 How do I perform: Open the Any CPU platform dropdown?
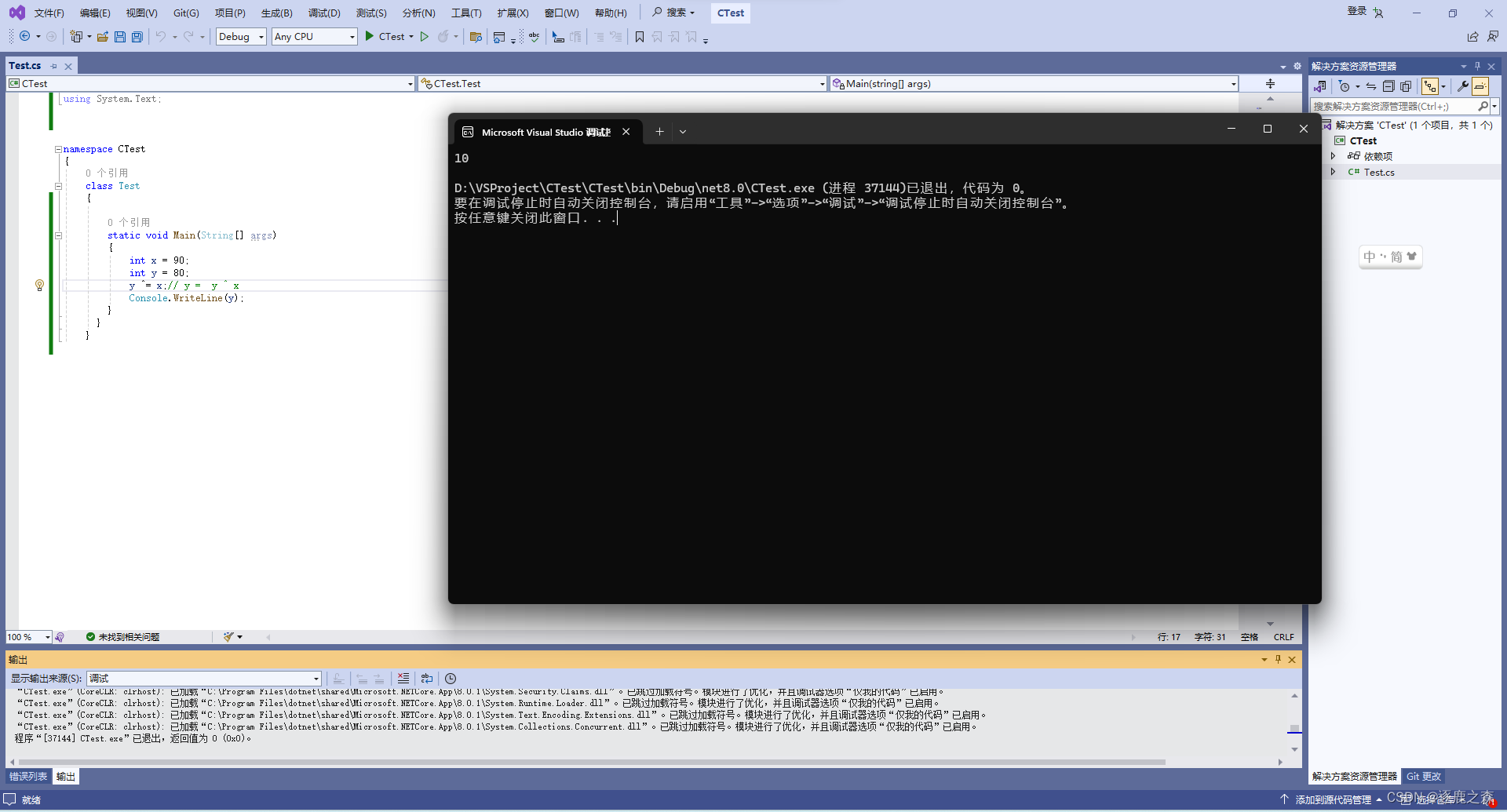point(314,37)
